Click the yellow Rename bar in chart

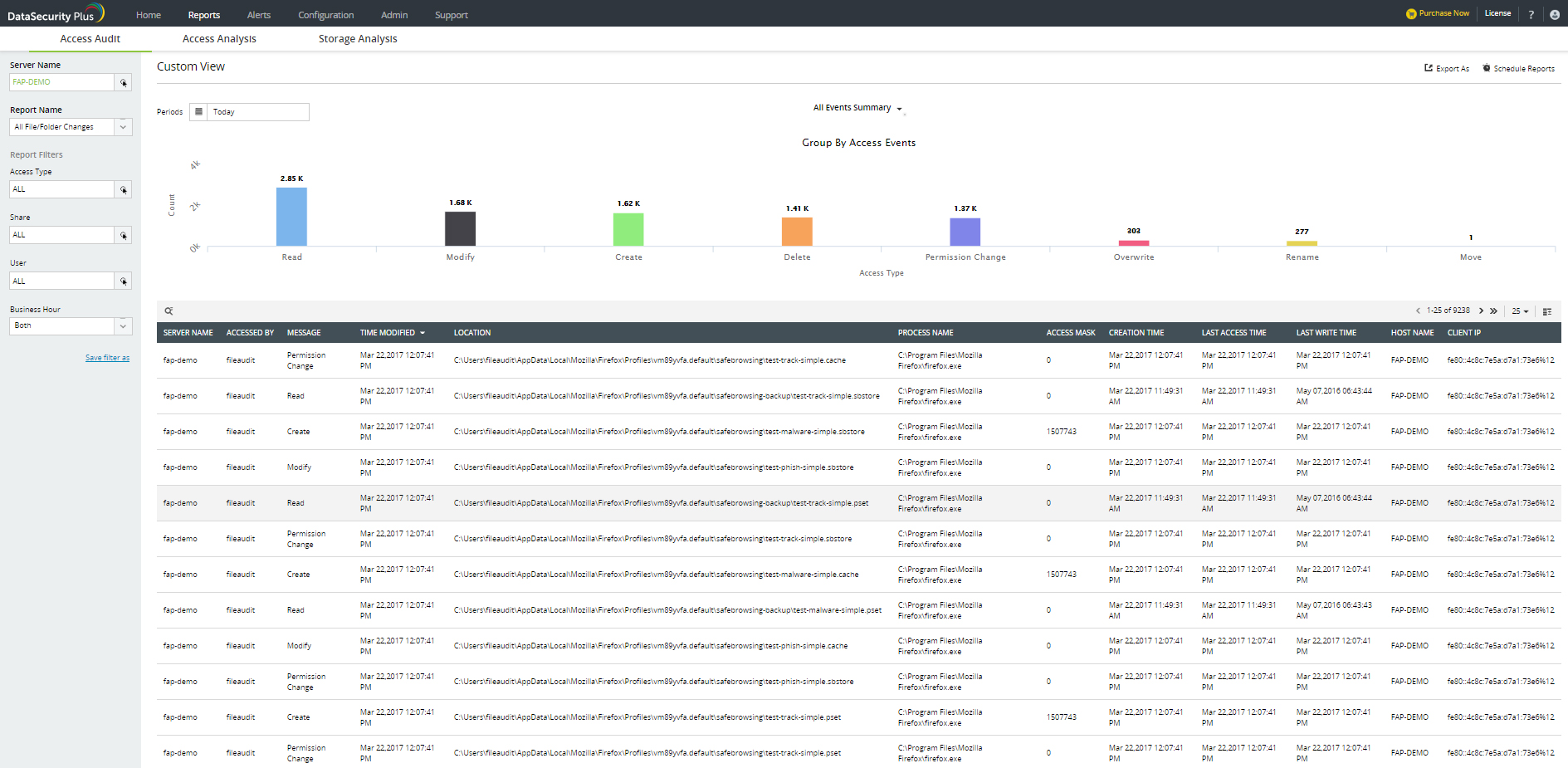tap(1302, 243)
